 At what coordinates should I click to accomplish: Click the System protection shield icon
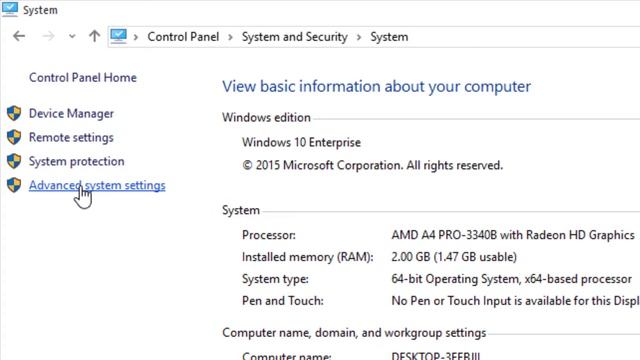(x=14, y=161)
